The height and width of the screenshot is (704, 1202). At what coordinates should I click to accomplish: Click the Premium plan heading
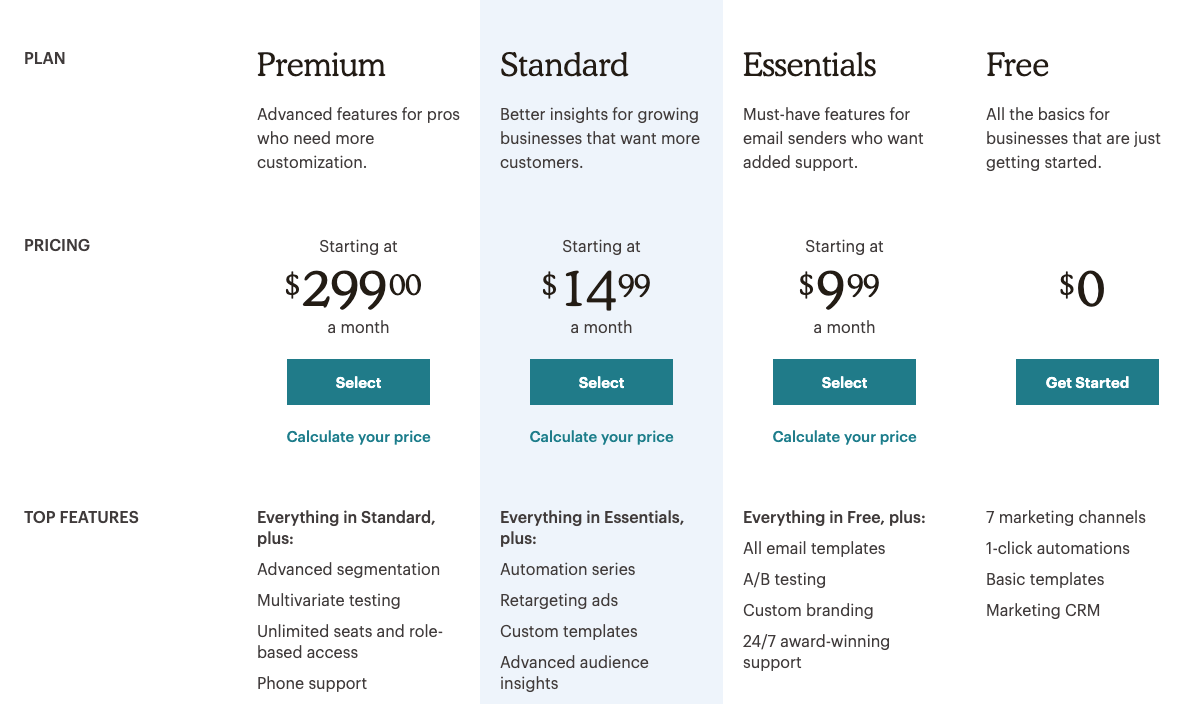pos(321,65)
